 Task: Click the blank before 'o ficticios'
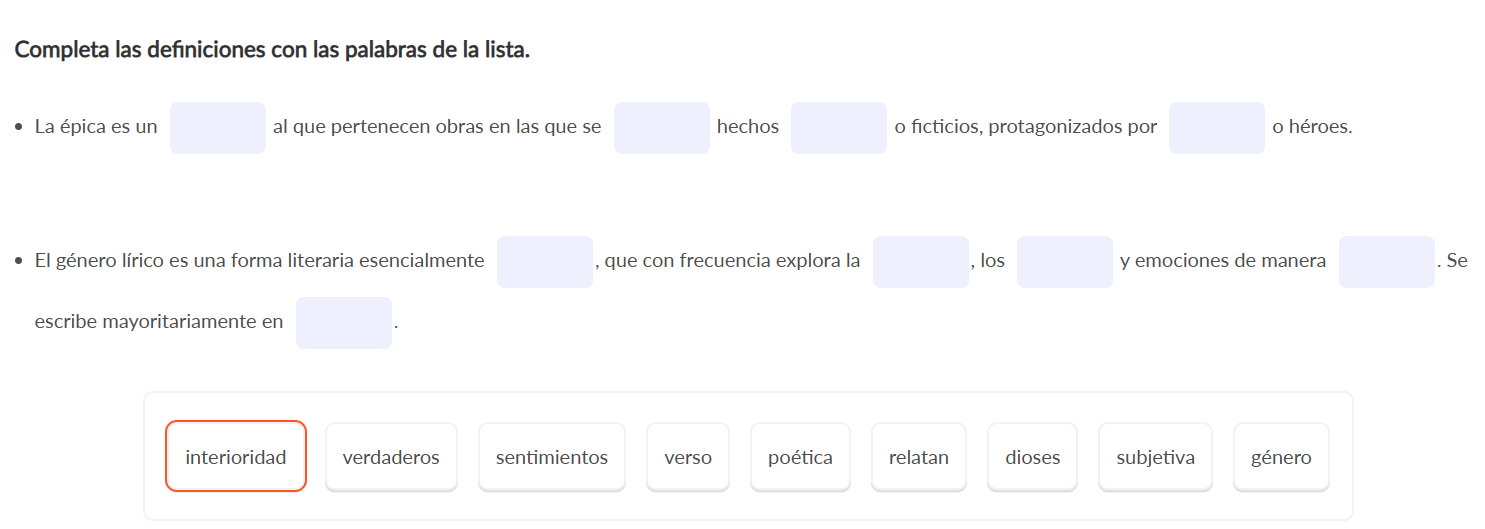point(839,128)
